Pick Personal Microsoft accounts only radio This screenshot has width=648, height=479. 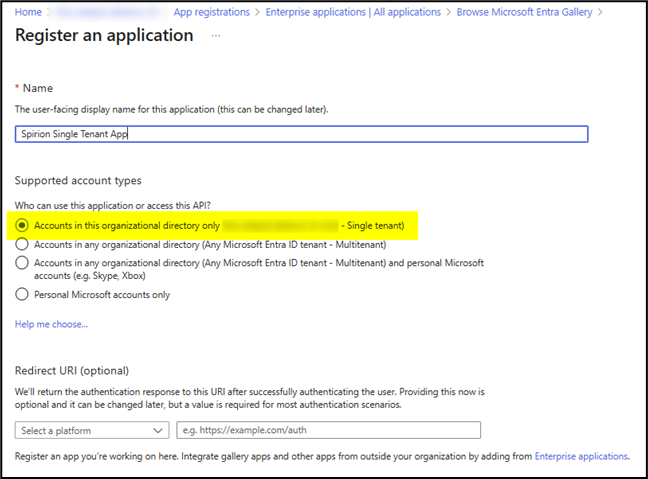point(23,295)
